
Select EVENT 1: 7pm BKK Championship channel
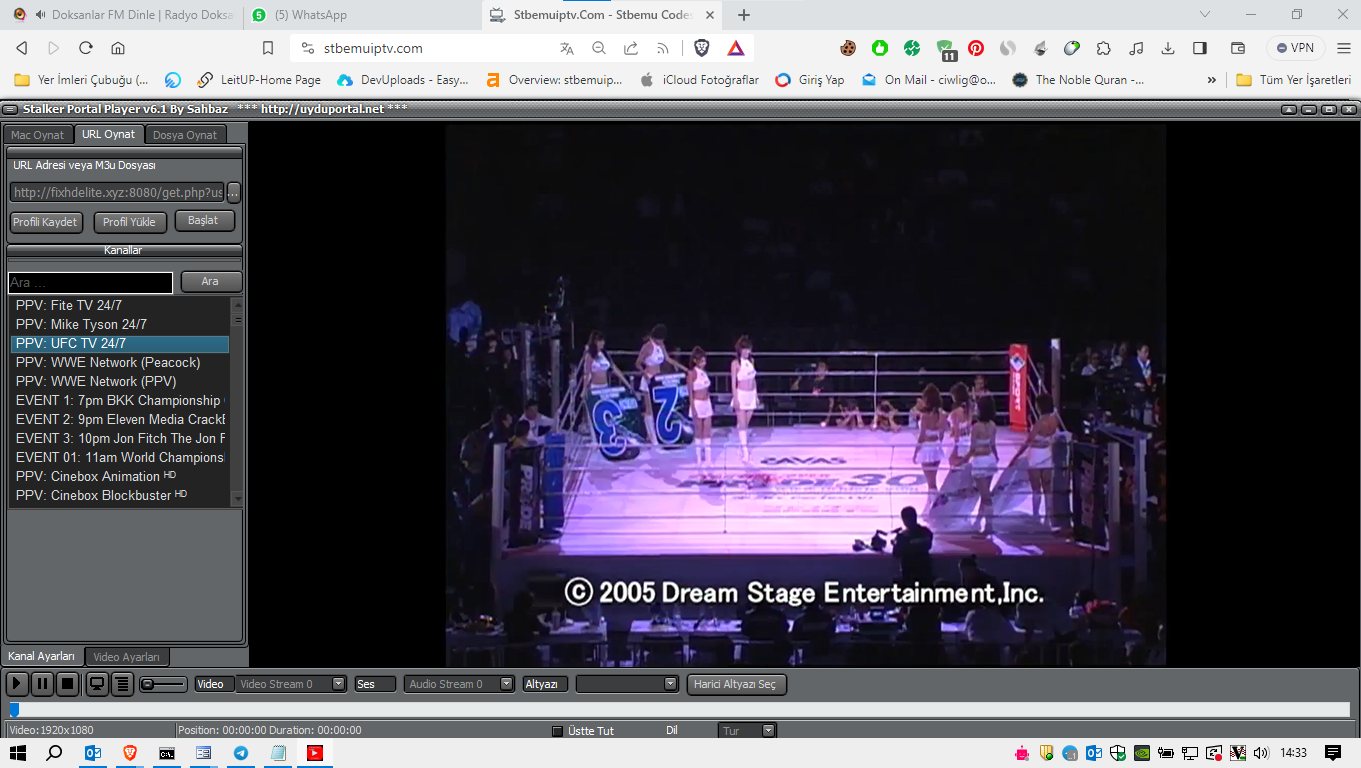(120, 401)
